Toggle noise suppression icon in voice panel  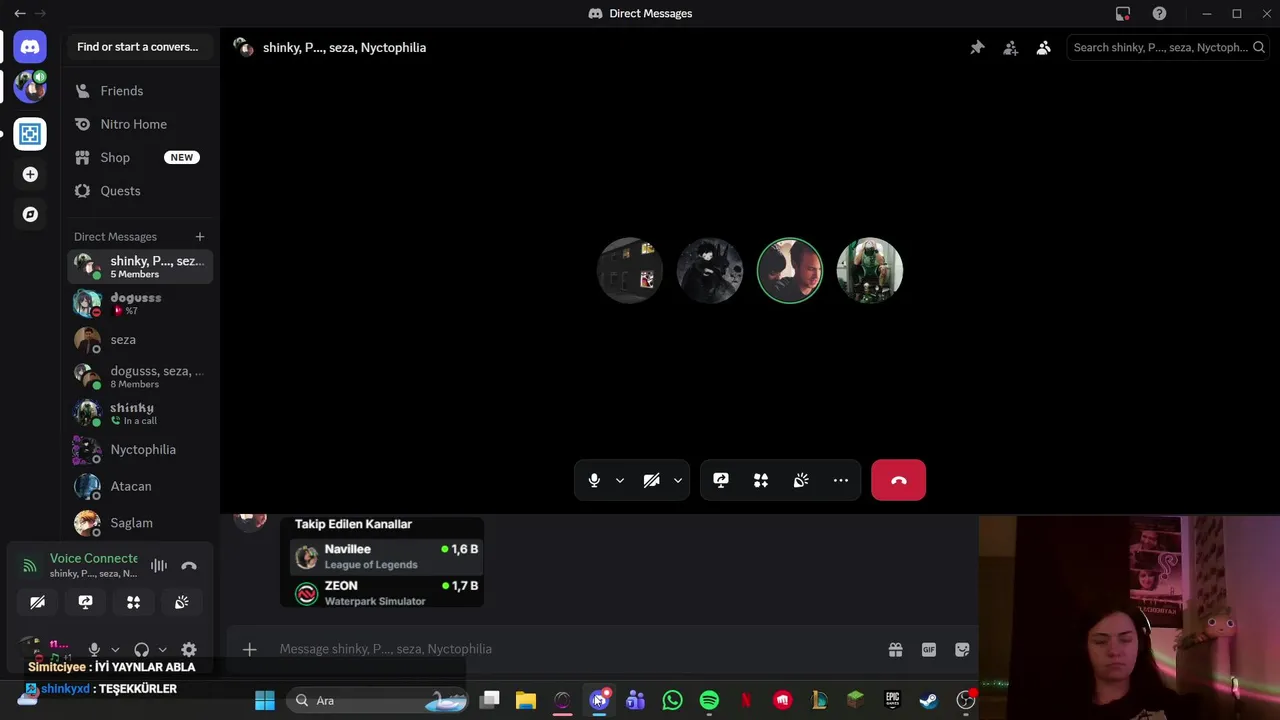(159, 566)
